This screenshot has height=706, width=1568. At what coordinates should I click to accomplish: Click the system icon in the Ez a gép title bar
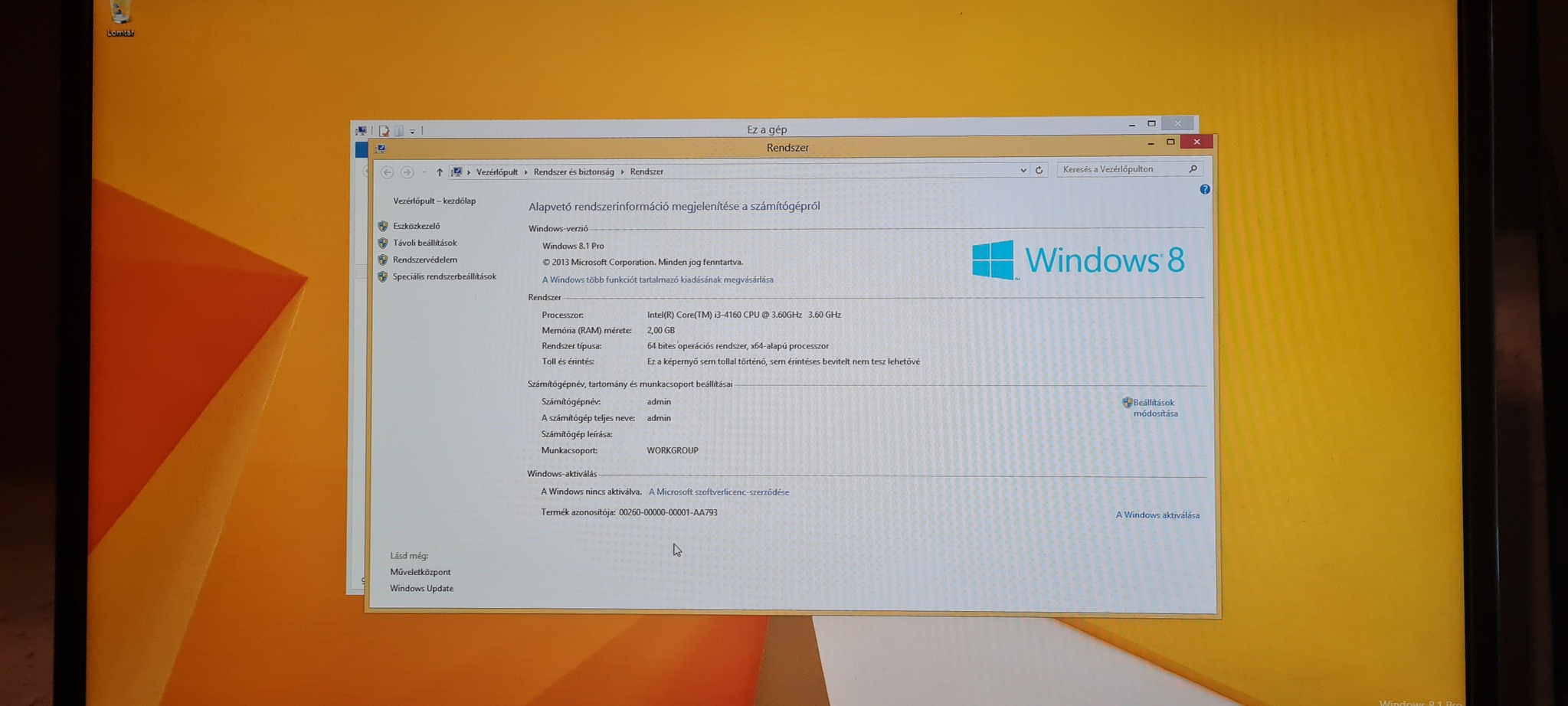click(361, 130)
